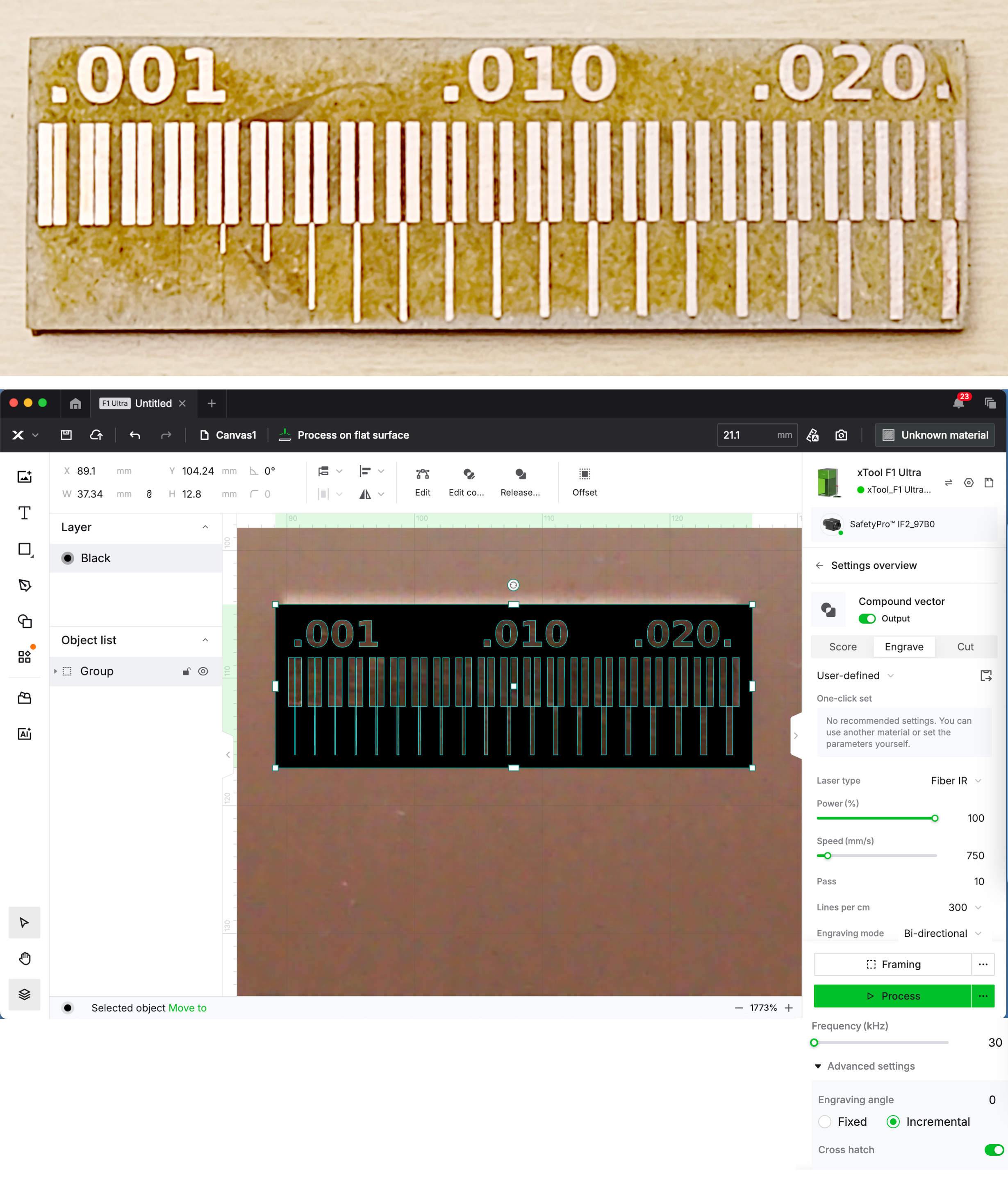Viewport: 1008px width, 1177px height.
Task: Open the camera capture icon
Action: coord(841,435)
